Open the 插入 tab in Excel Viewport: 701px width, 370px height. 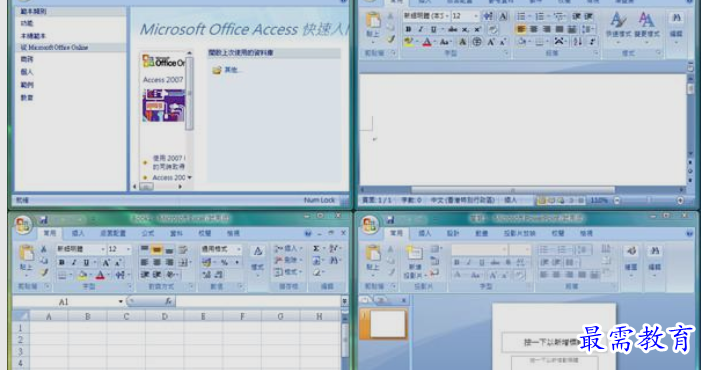[x=78, y=233]
